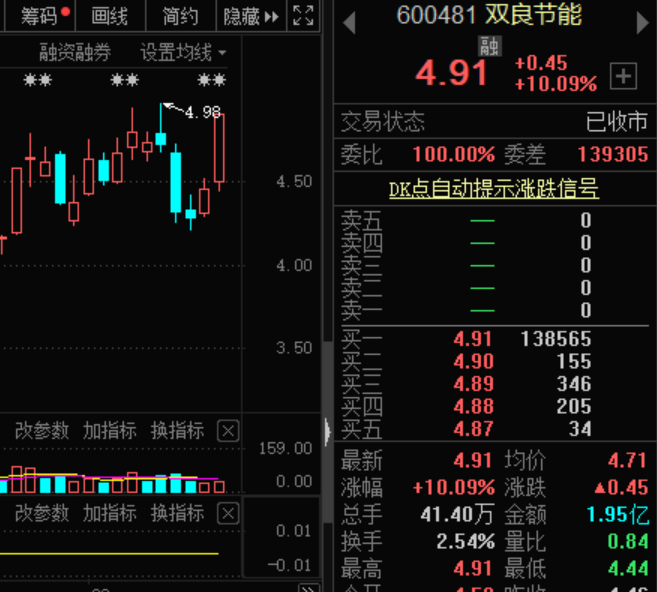Close the bottom indicator panel

click(228, 513)
